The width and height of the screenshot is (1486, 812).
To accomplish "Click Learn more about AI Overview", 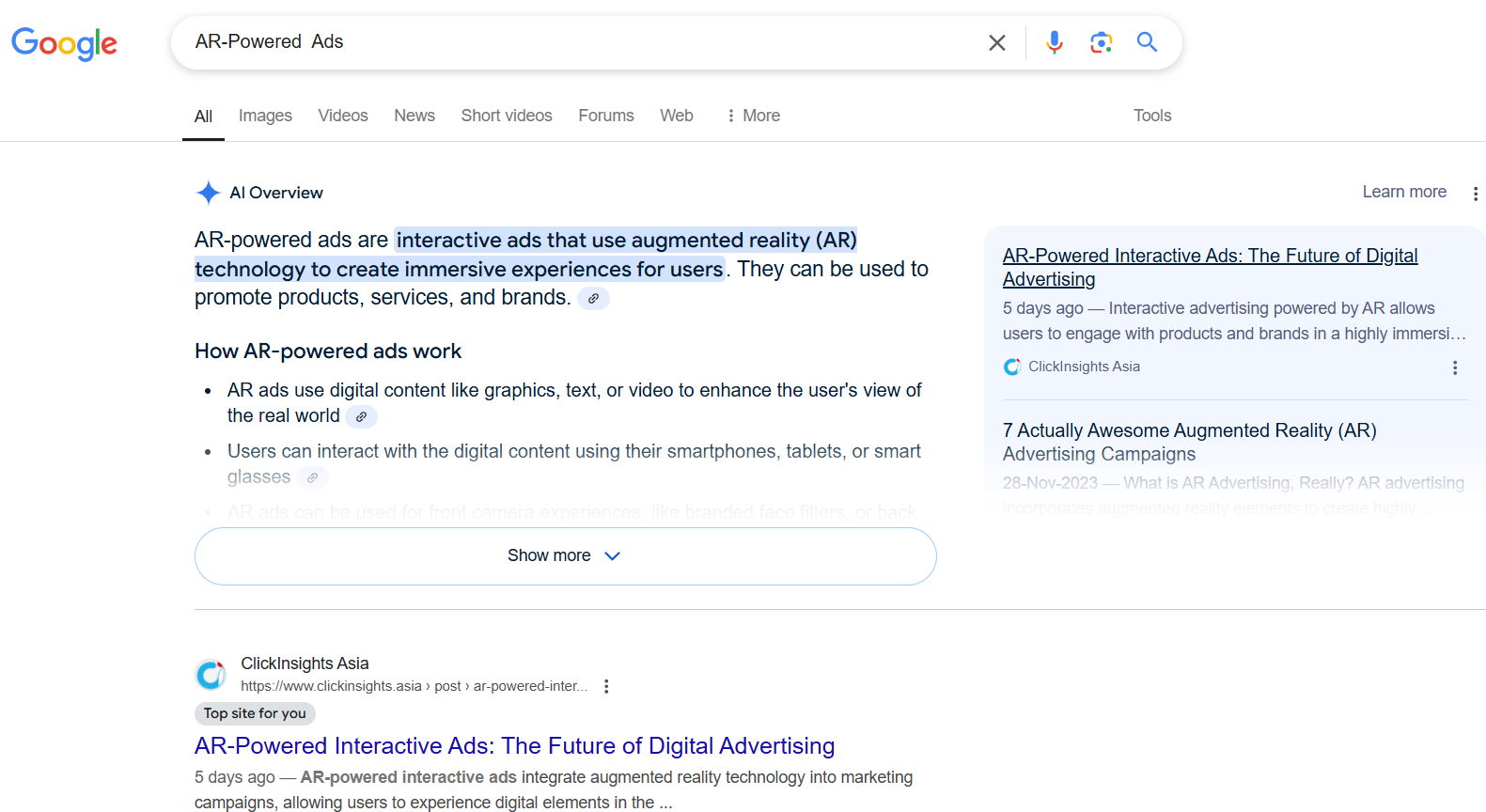I will tap(1404, 192).
